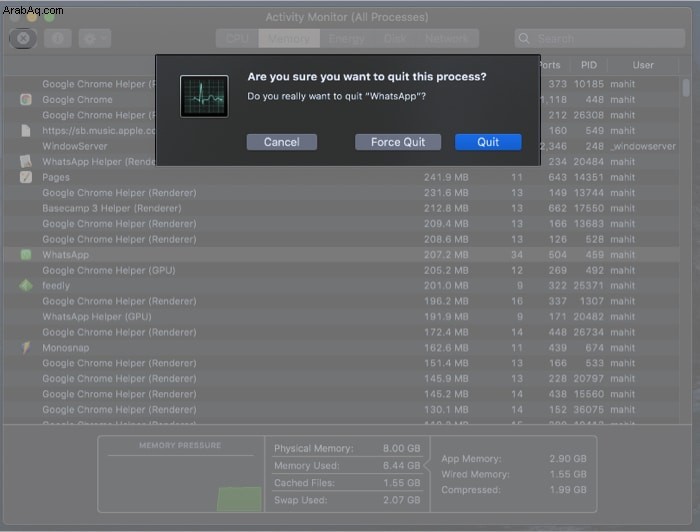Click the process list scrollbar
The image size is (700, 532).
pos(686,88)
